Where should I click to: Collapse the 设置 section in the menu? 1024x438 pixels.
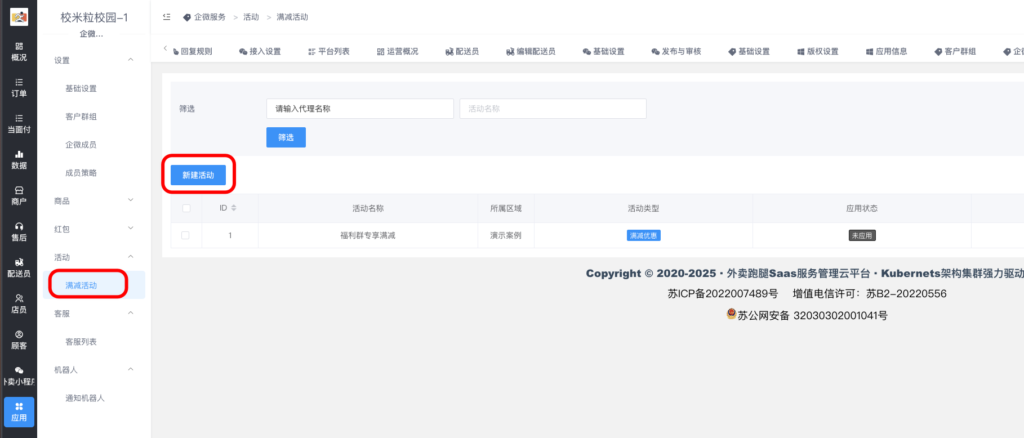131,61
